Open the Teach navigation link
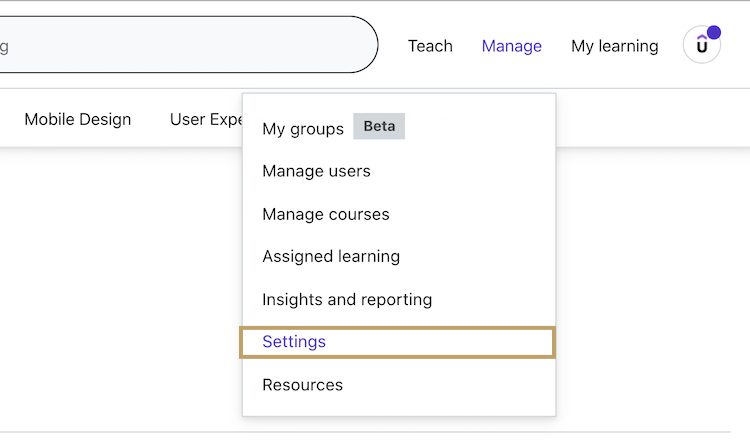 430,46
